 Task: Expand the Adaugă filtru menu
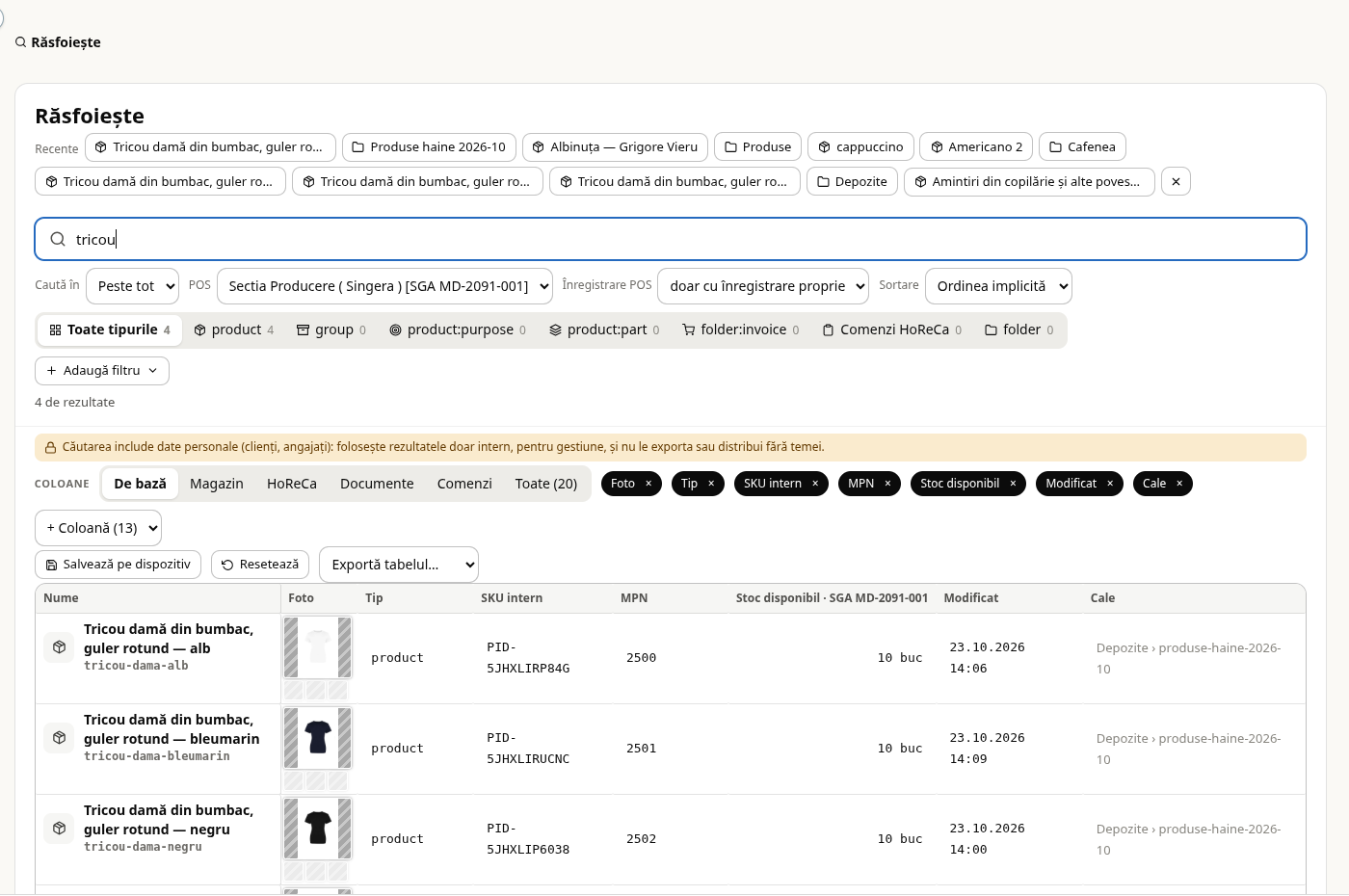(102, 371)
